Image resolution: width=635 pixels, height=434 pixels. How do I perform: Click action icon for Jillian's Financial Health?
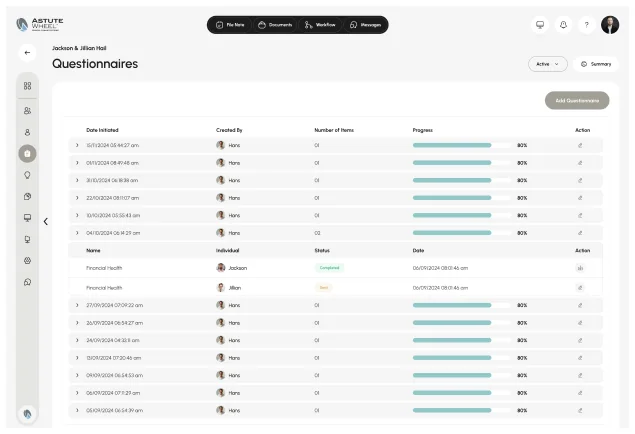click(580, 288)
